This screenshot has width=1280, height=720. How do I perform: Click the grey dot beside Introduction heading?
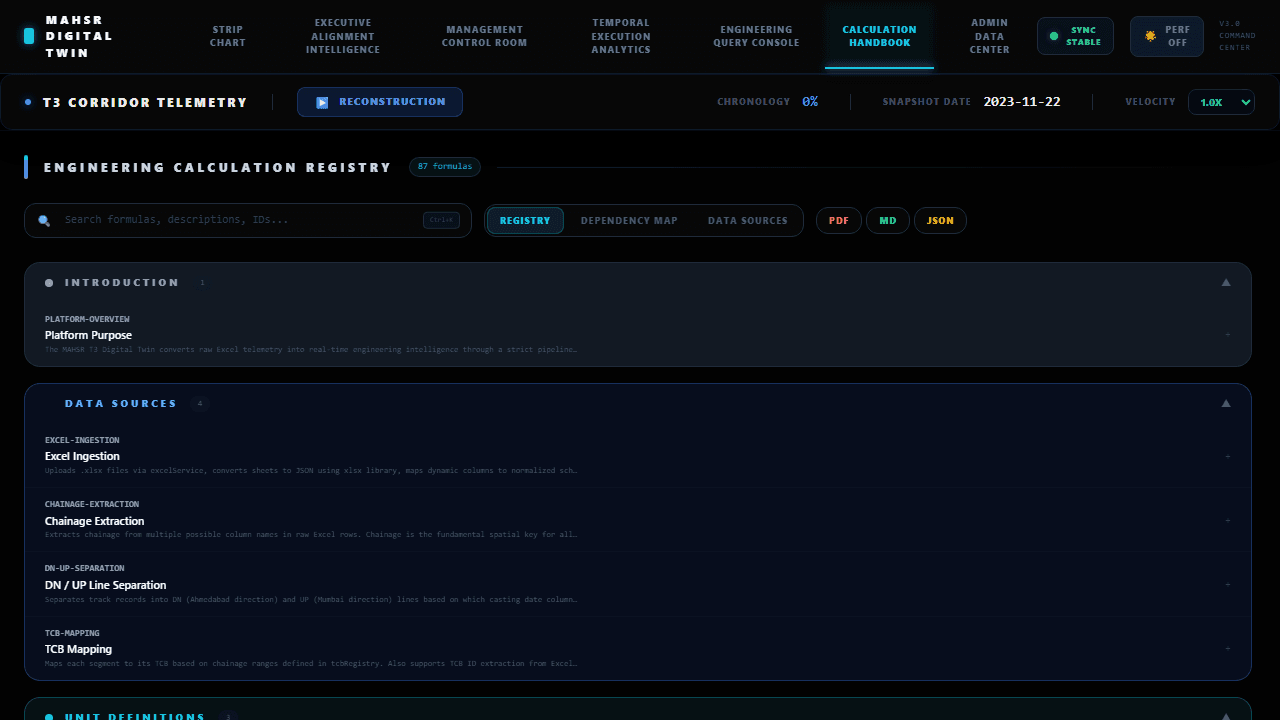point(49,283)
